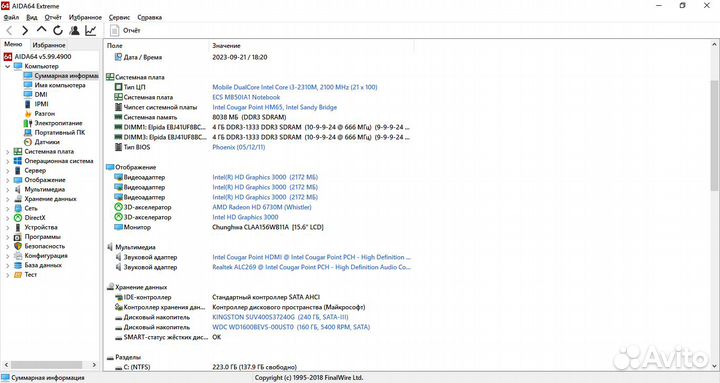Refresh the page with the circular arrow icon

[57, 30]
